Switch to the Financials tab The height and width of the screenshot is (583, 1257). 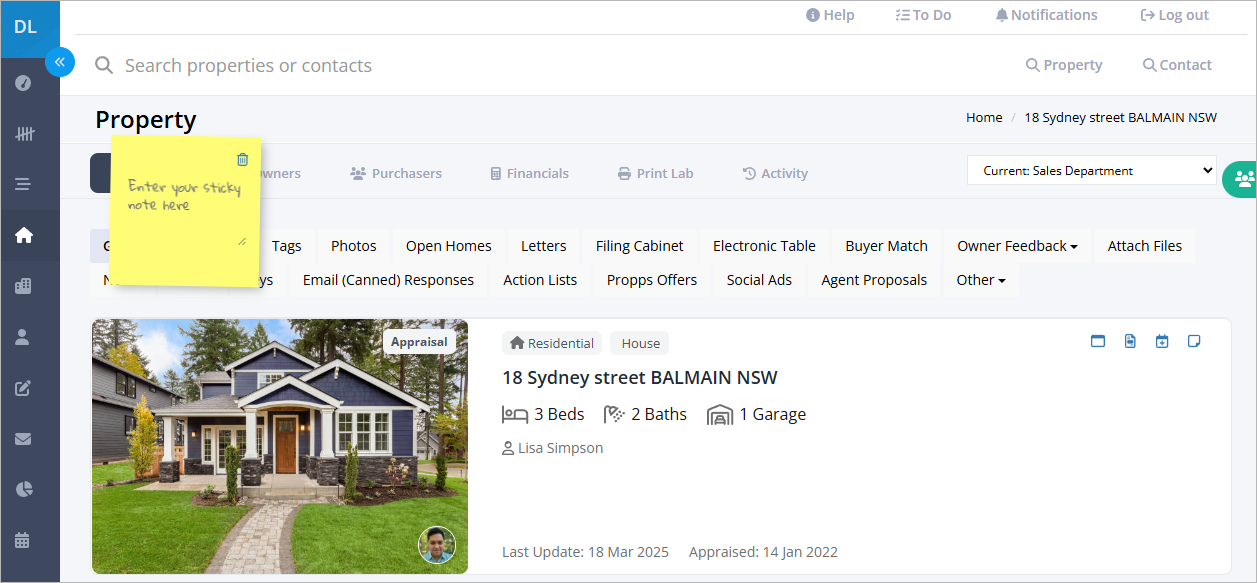(529, 173)
